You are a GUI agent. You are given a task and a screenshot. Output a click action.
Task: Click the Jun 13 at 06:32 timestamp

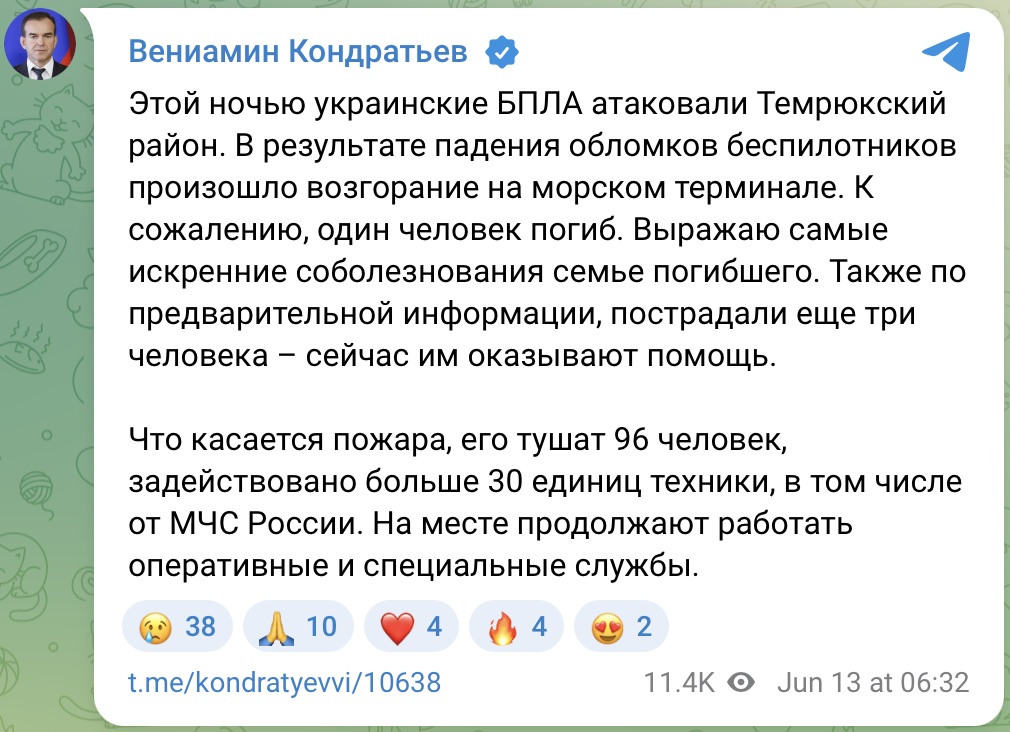click(x=873, y=682)
